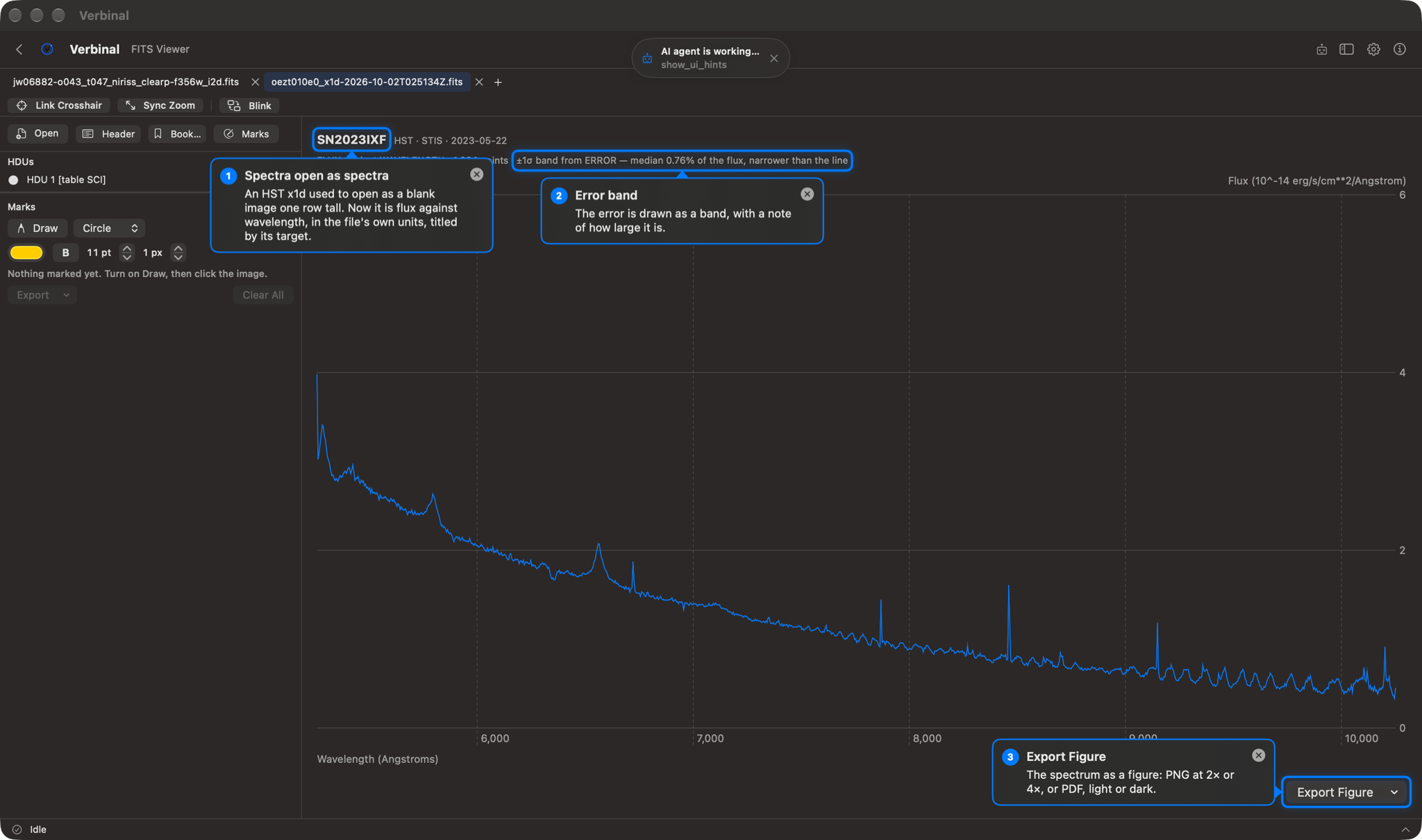Click the AI agent working status pill
Viewport: 1422px width, 840px height.
710,58
